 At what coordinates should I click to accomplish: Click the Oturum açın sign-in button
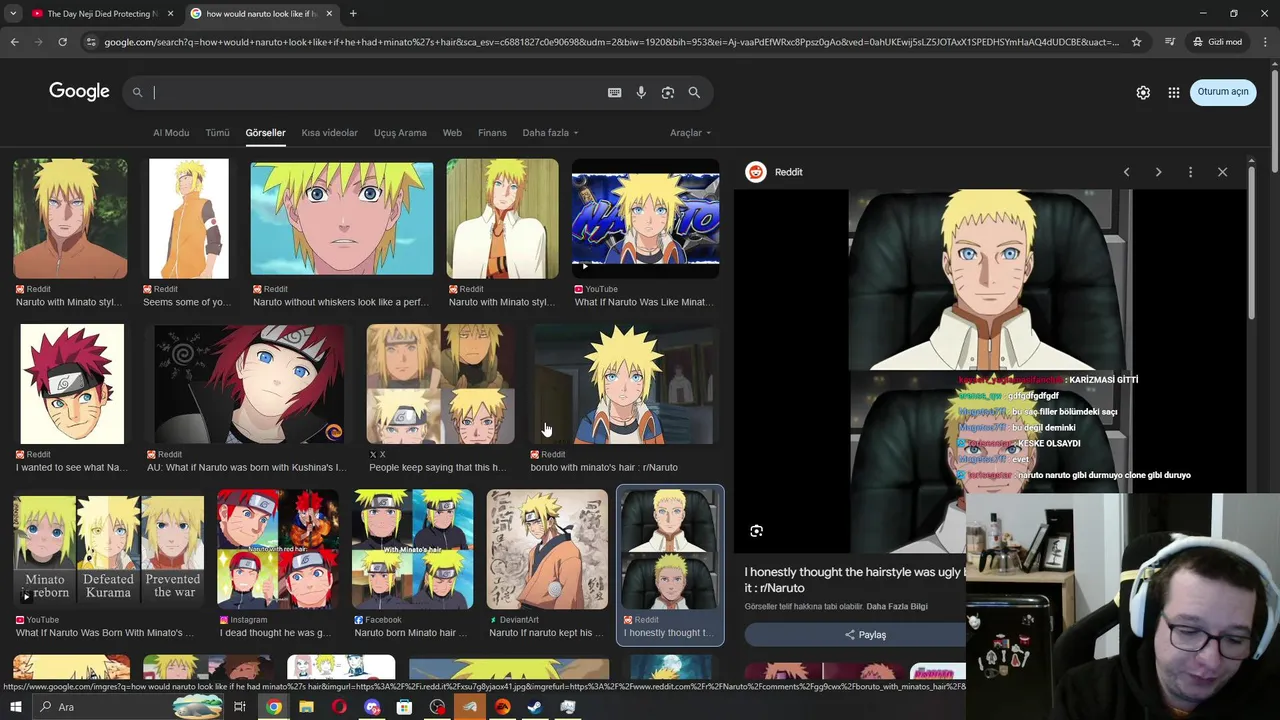pyautogui.click(x=1223, y=92)
